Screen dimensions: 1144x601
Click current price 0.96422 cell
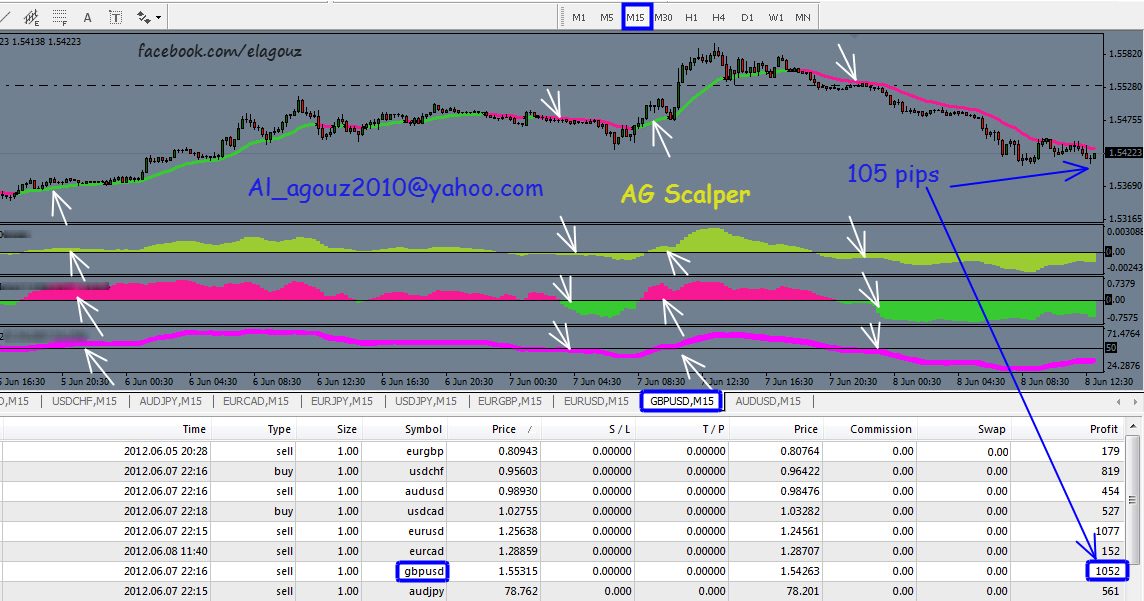tap(799, 471)
